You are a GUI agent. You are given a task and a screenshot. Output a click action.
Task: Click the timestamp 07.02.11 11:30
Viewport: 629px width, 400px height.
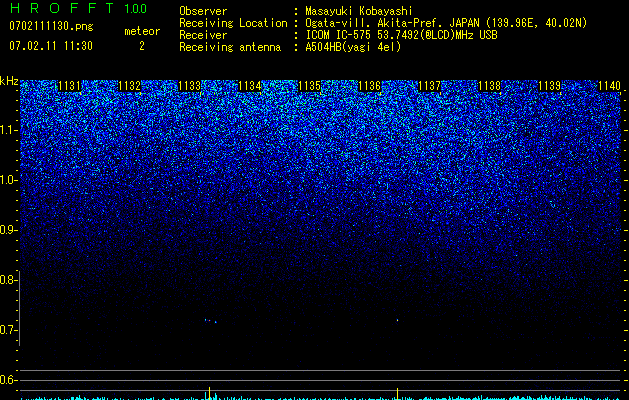(51, 46)
